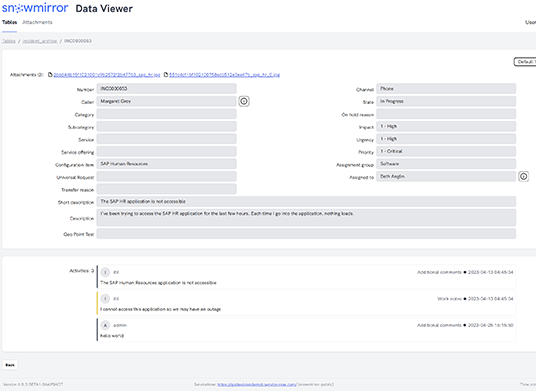Screen dimensions: 536x391
Task: Click the empty Service offering field
Action: coord(166,151)
